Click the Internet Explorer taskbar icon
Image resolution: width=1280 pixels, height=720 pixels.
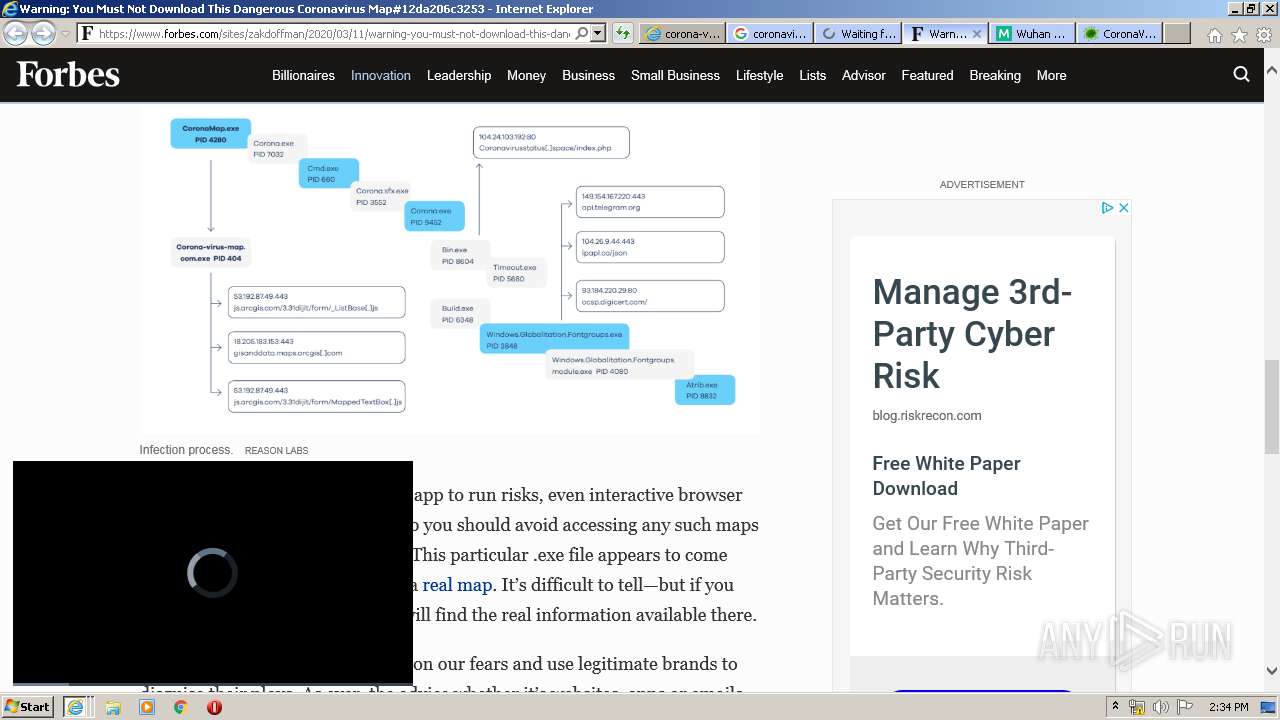click(75, 707)
